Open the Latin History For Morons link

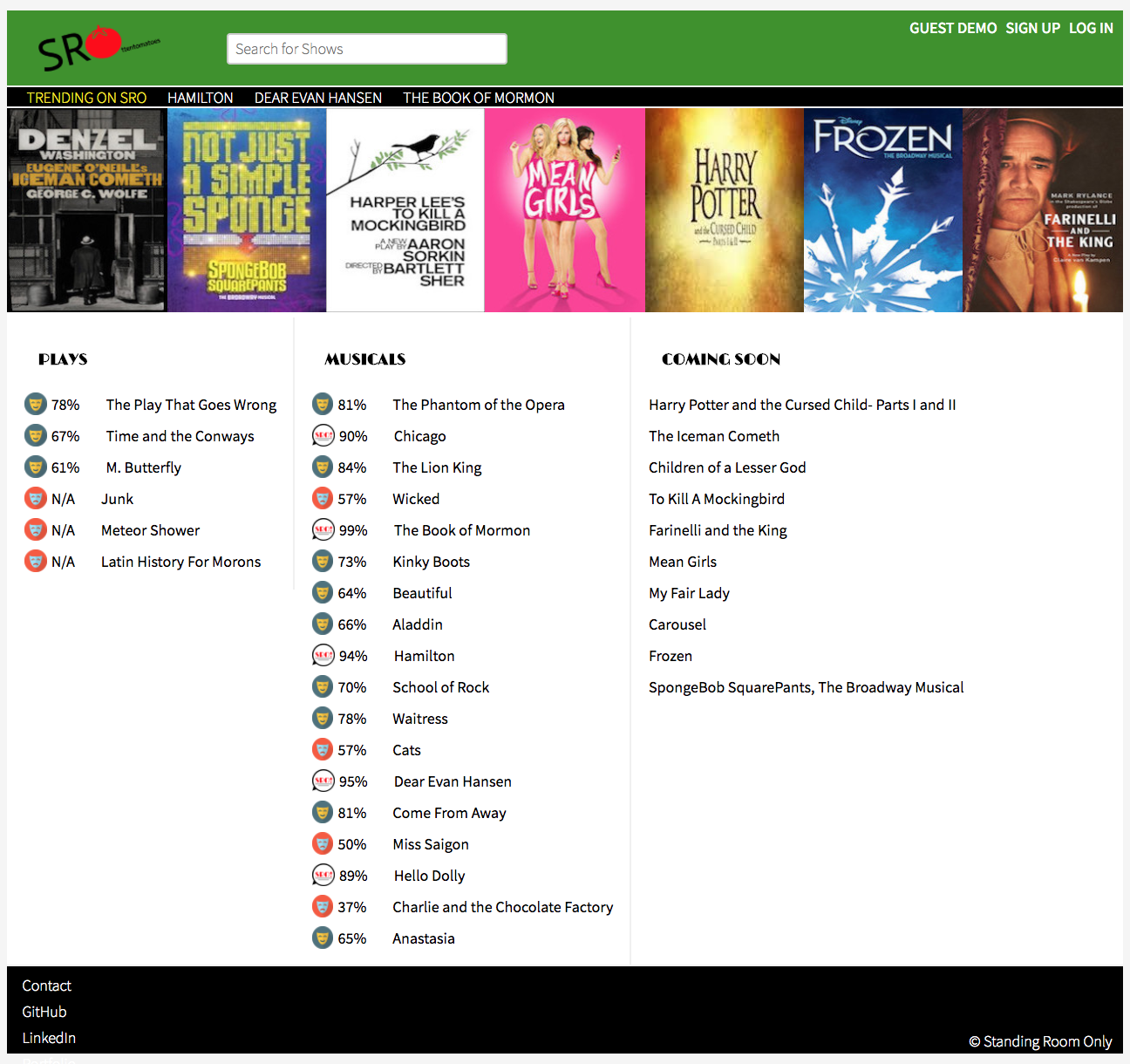click(180, 562)
